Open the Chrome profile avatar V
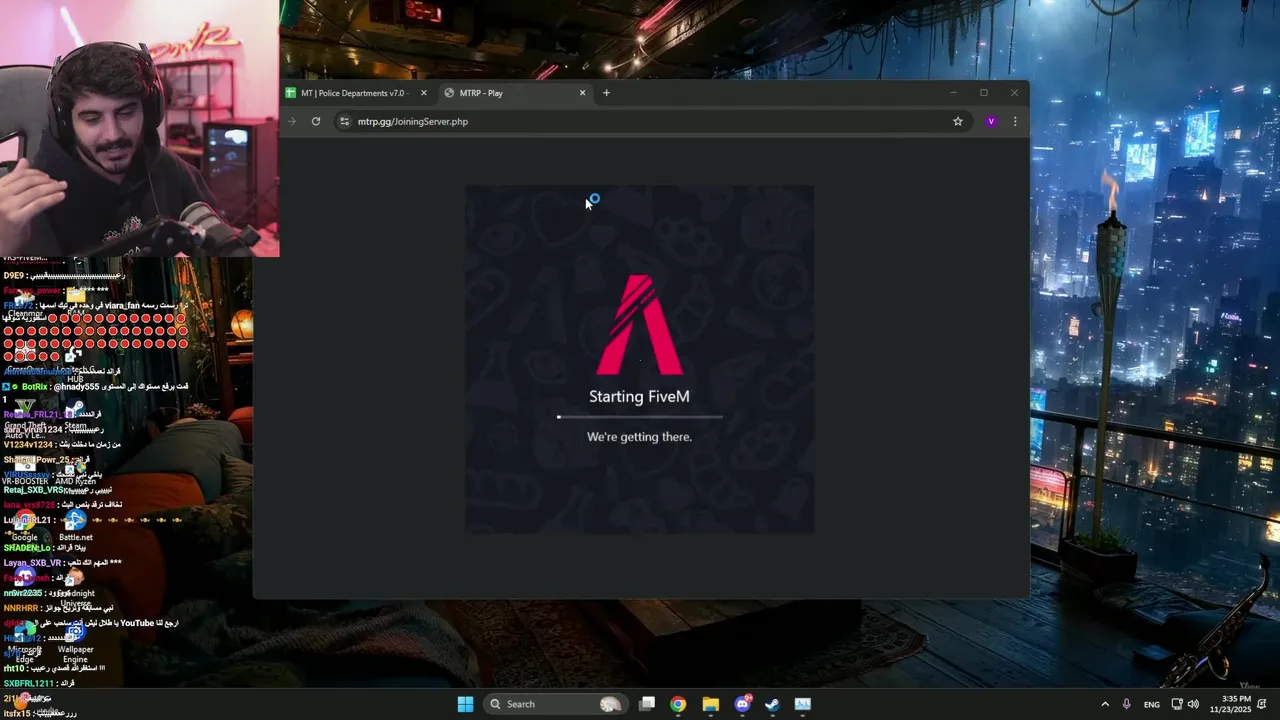 tap(991, 121)
